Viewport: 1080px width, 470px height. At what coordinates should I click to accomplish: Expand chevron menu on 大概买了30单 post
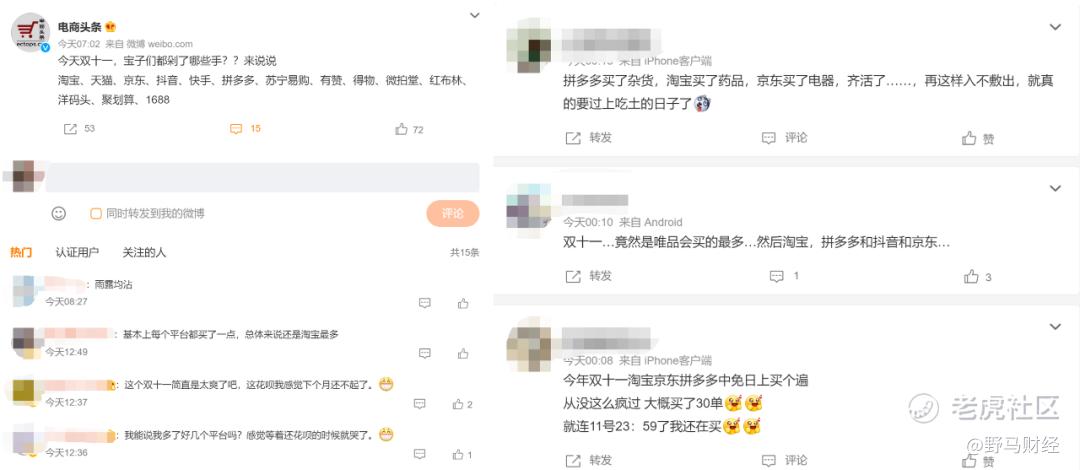tap(1055, 326)
